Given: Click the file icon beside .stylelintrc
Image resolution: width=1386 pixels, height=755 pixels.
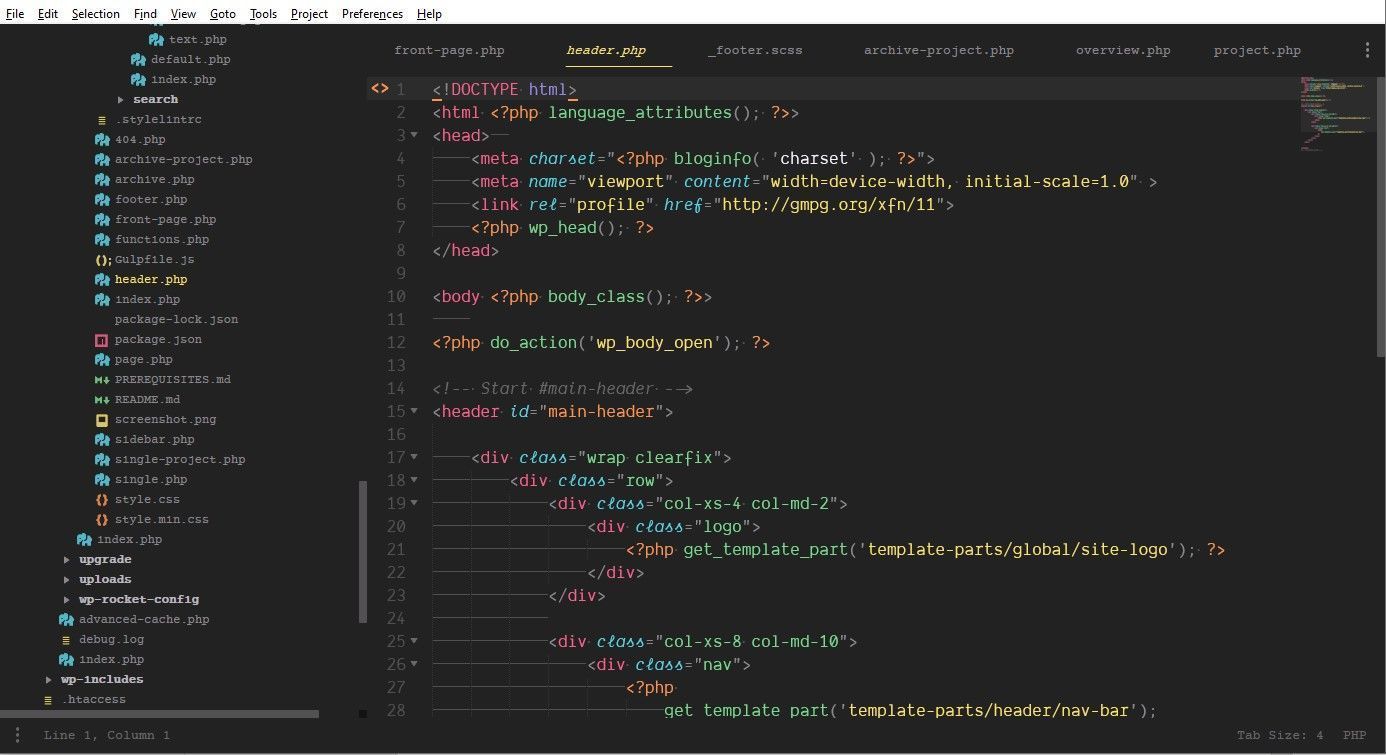Looking at the screenshot, I should coord(102,120).
